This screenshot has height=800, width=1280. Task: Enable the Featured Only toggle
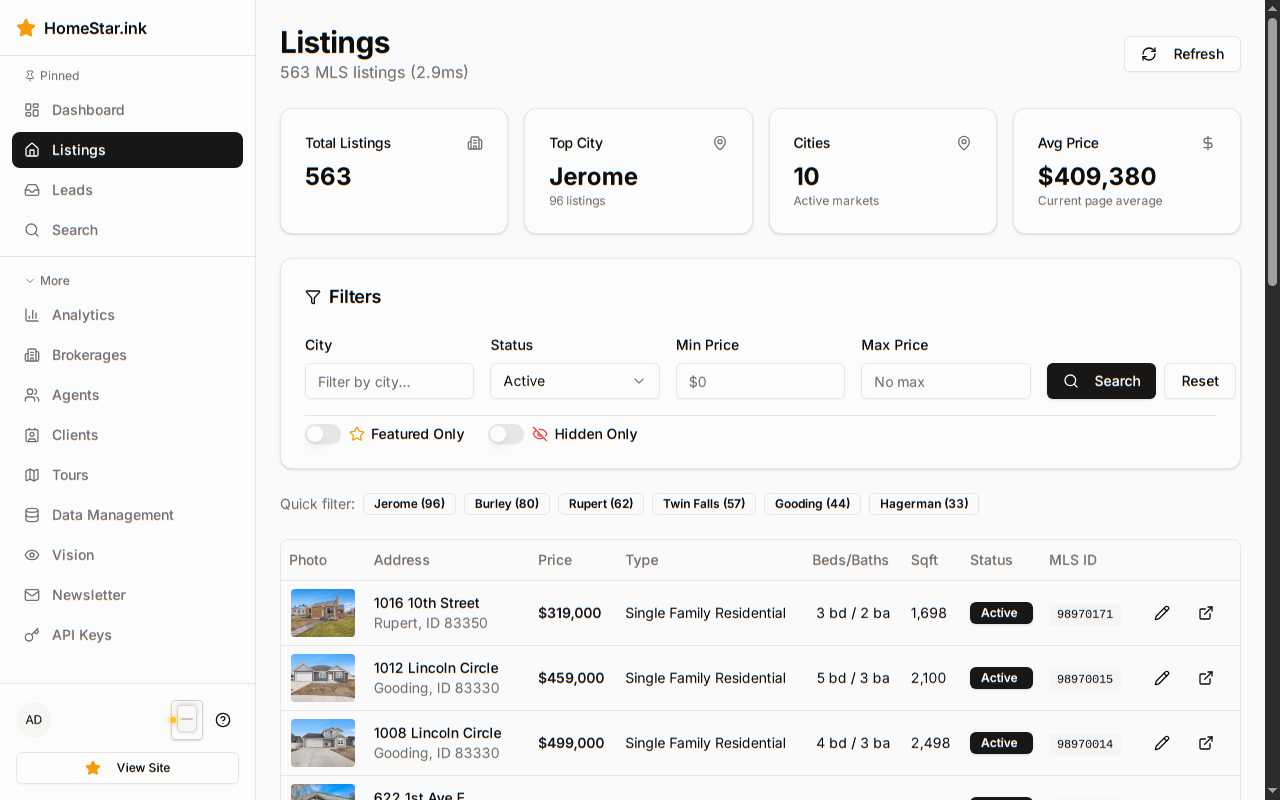tap(322, 434)
